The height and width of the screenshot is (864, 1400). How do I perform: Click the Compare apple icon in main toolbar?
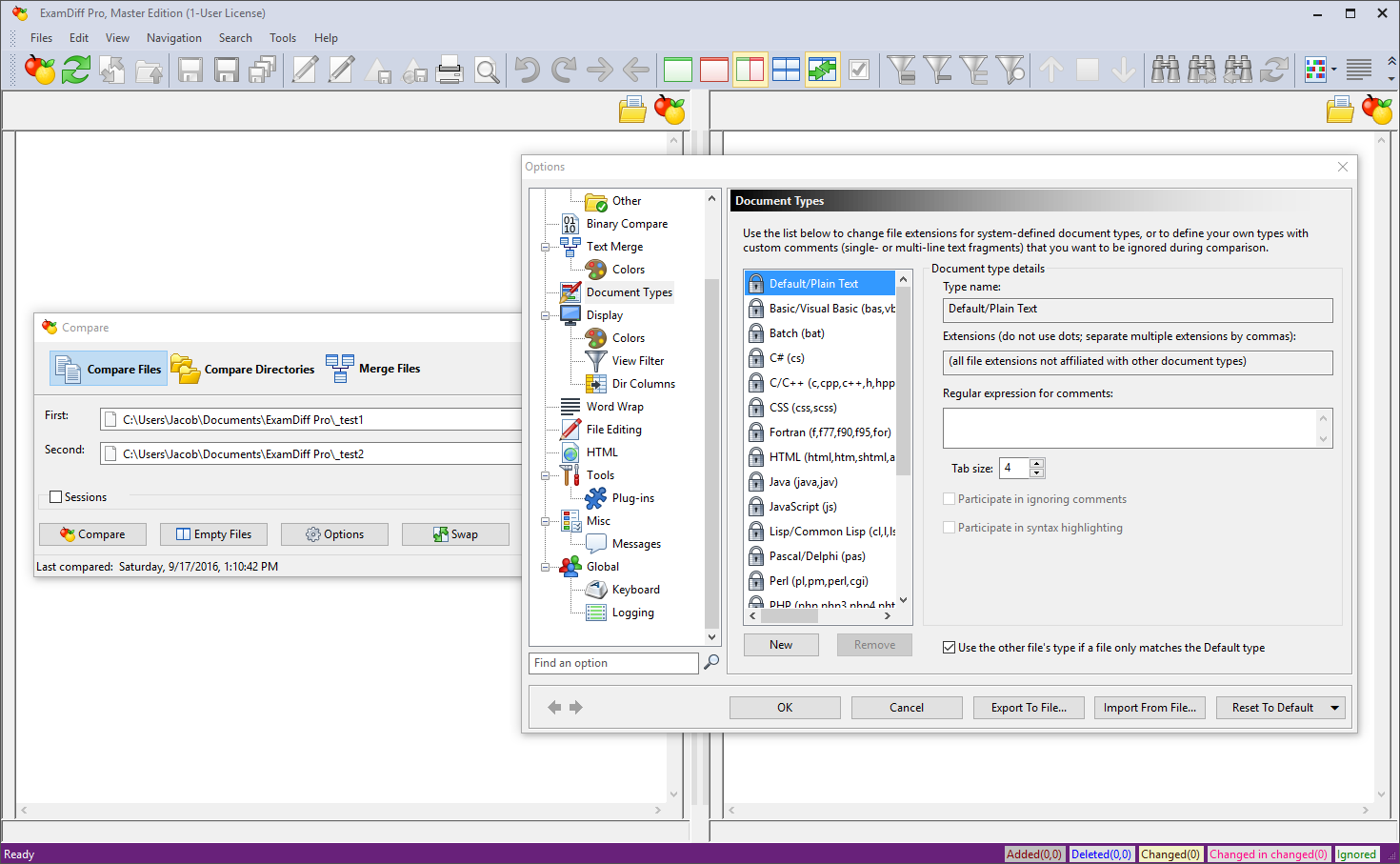point(40,70)
